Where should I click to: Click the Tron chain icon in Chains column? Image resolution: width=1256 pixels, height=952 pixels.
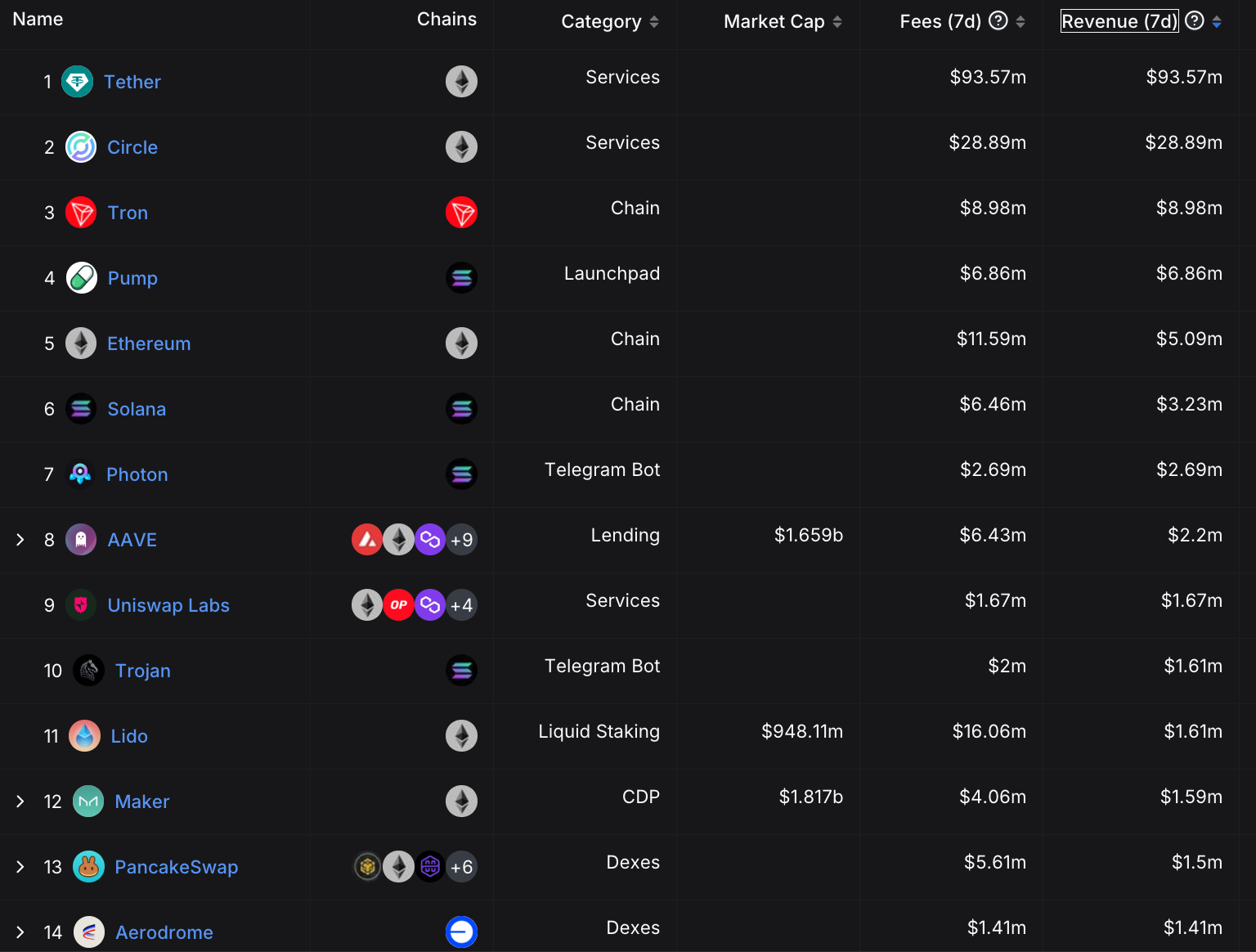(461, 213)
